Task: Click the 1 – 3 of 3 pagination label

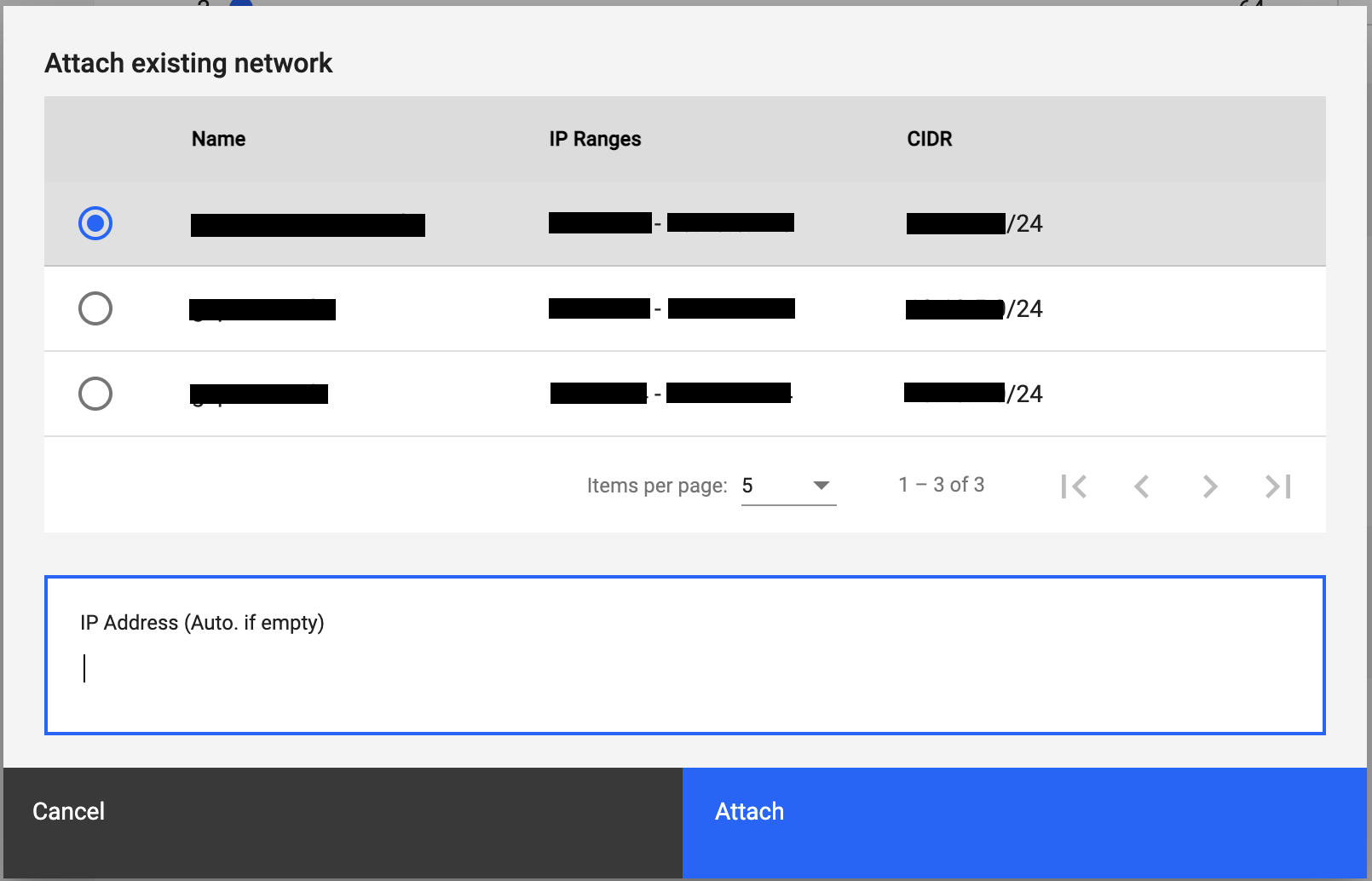Action: pos(941,484)
